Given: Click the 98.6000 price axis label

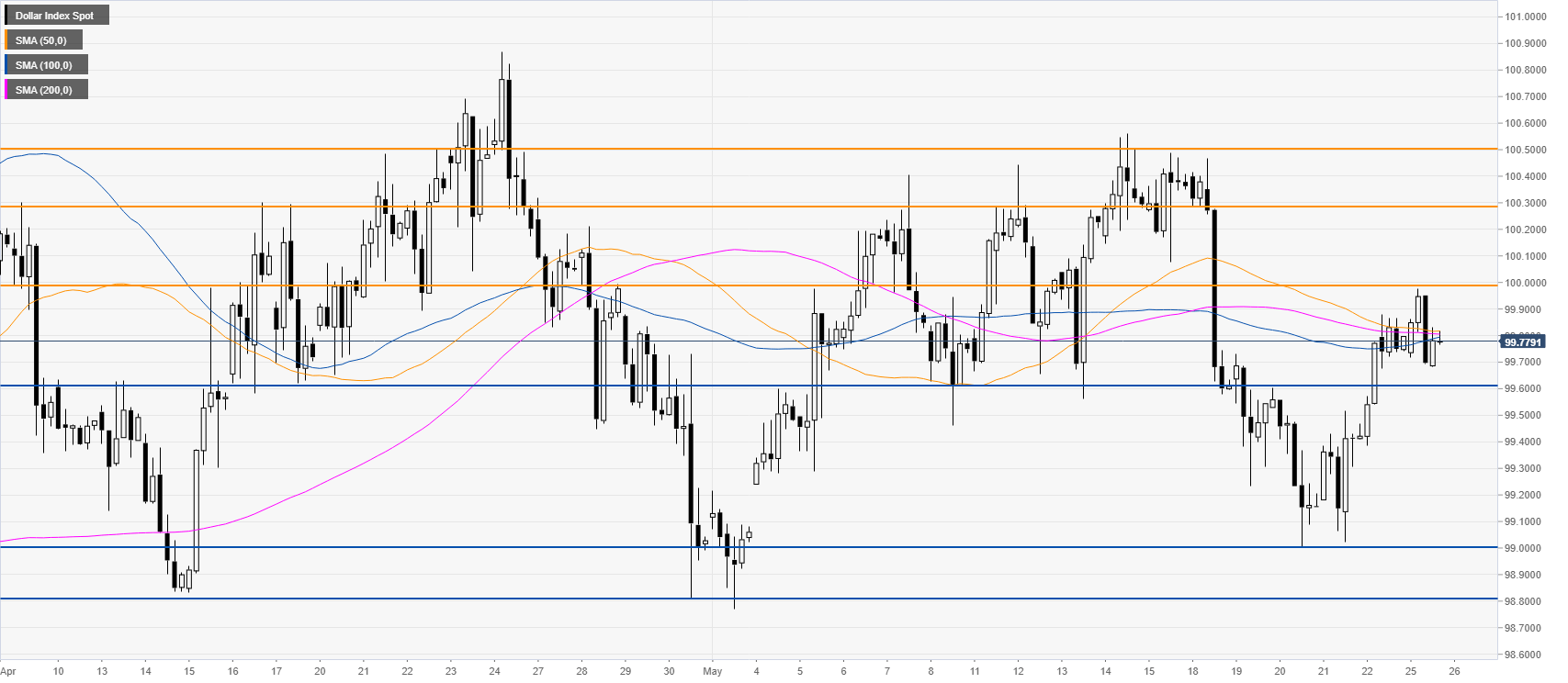Looking at the screenshot, I should [x=1524, y=655].
